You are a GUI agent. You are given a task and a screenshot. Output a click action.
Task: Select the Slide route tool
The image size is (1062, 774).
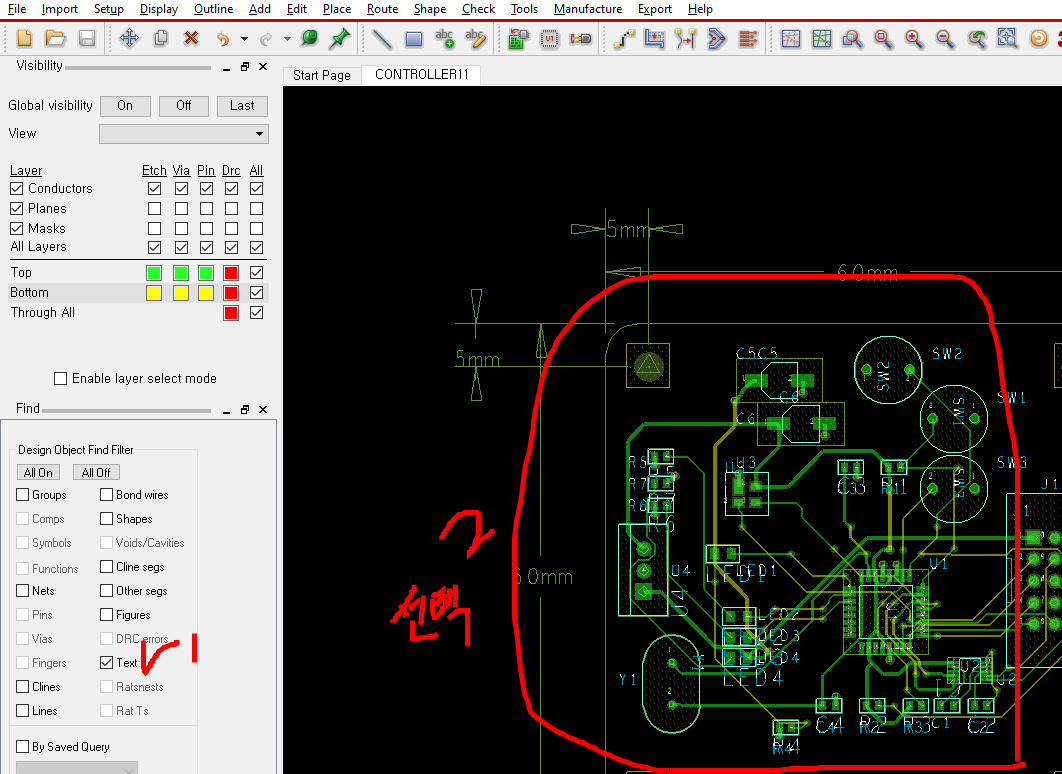(x=655, y=40)
